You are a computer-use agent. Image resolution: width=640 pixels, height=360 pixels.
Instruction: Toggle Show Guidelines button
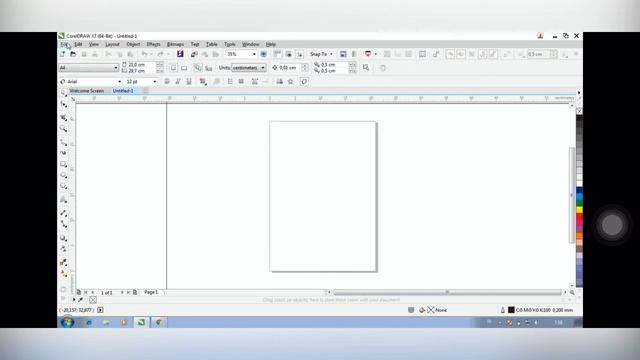click(300, 54)
